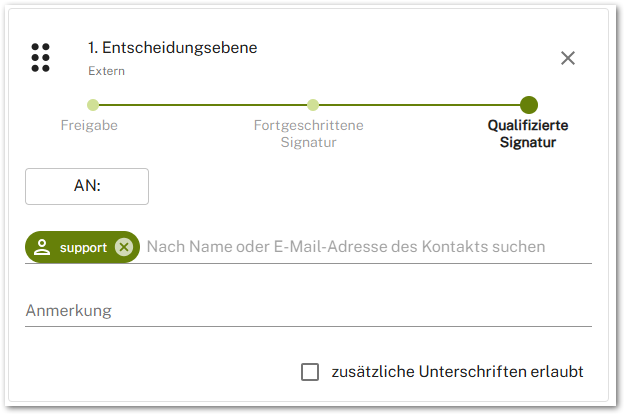Viewport: 625px width, 415px height.
Task: Enable the zusätzliche Unterschriften erlaubt checkbox
Action: tap(310, 372)
